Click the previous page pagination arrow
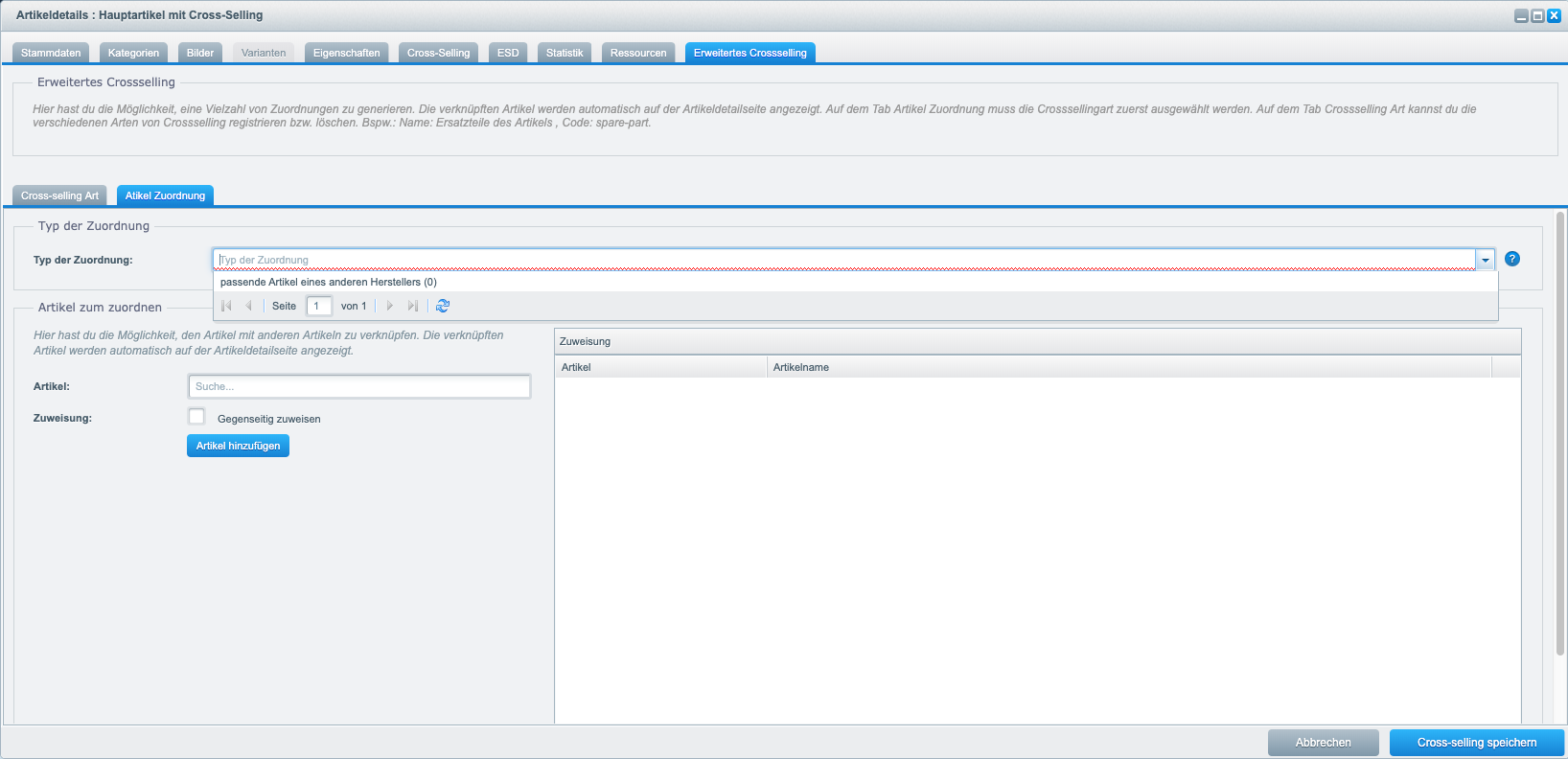 pyautogui.click(x=249, y=306)
